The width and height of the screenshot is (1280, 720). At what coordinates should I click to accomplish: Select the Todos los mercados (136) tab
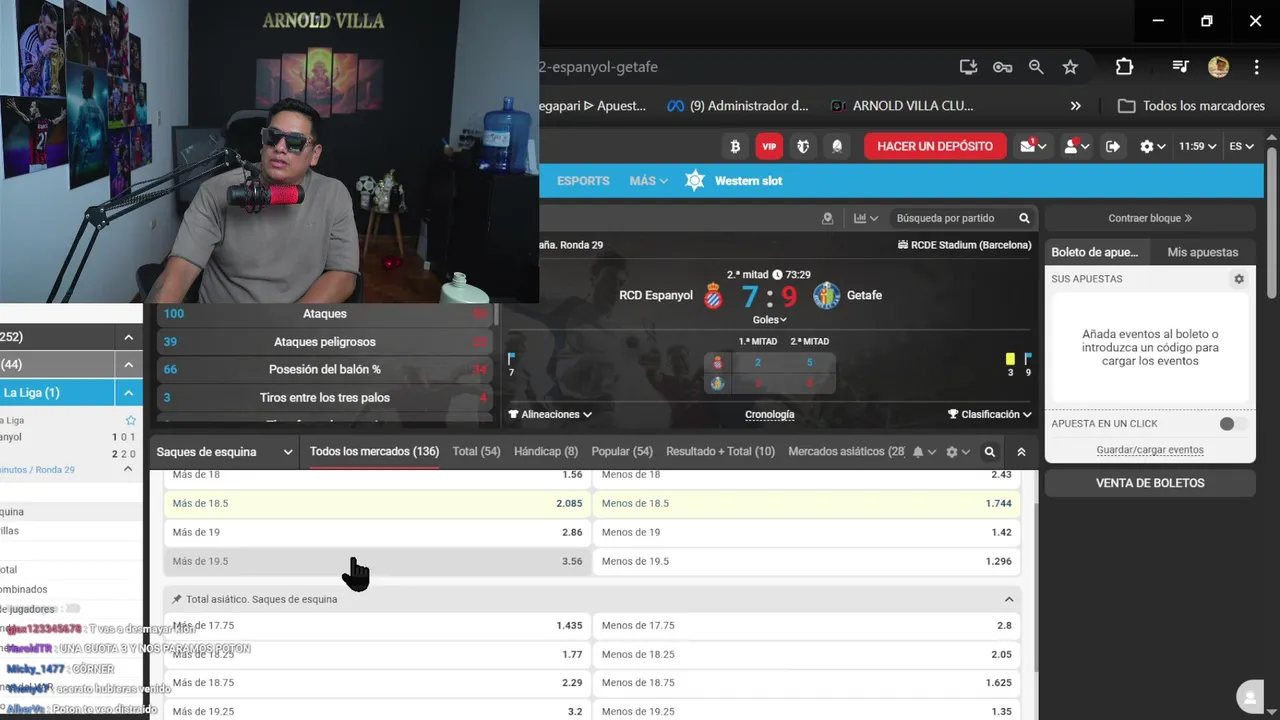click(374, 452)
